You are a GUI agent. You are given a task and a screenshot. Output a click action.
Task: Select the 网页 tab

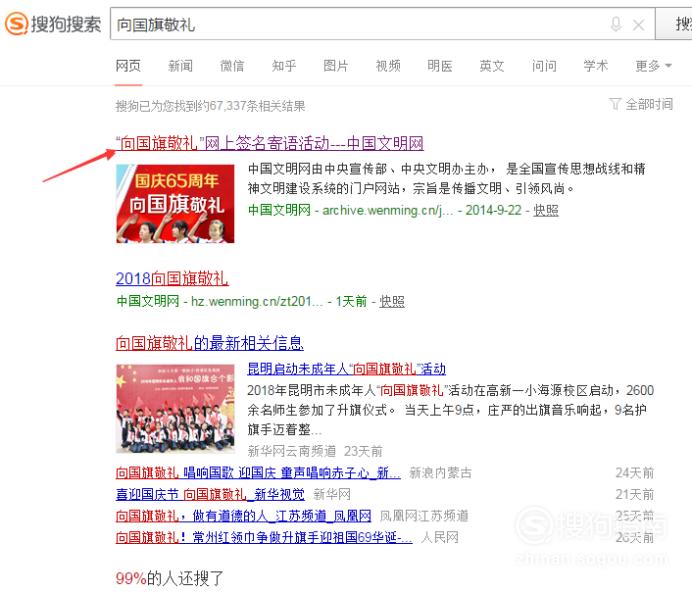[x=128, y=66]
